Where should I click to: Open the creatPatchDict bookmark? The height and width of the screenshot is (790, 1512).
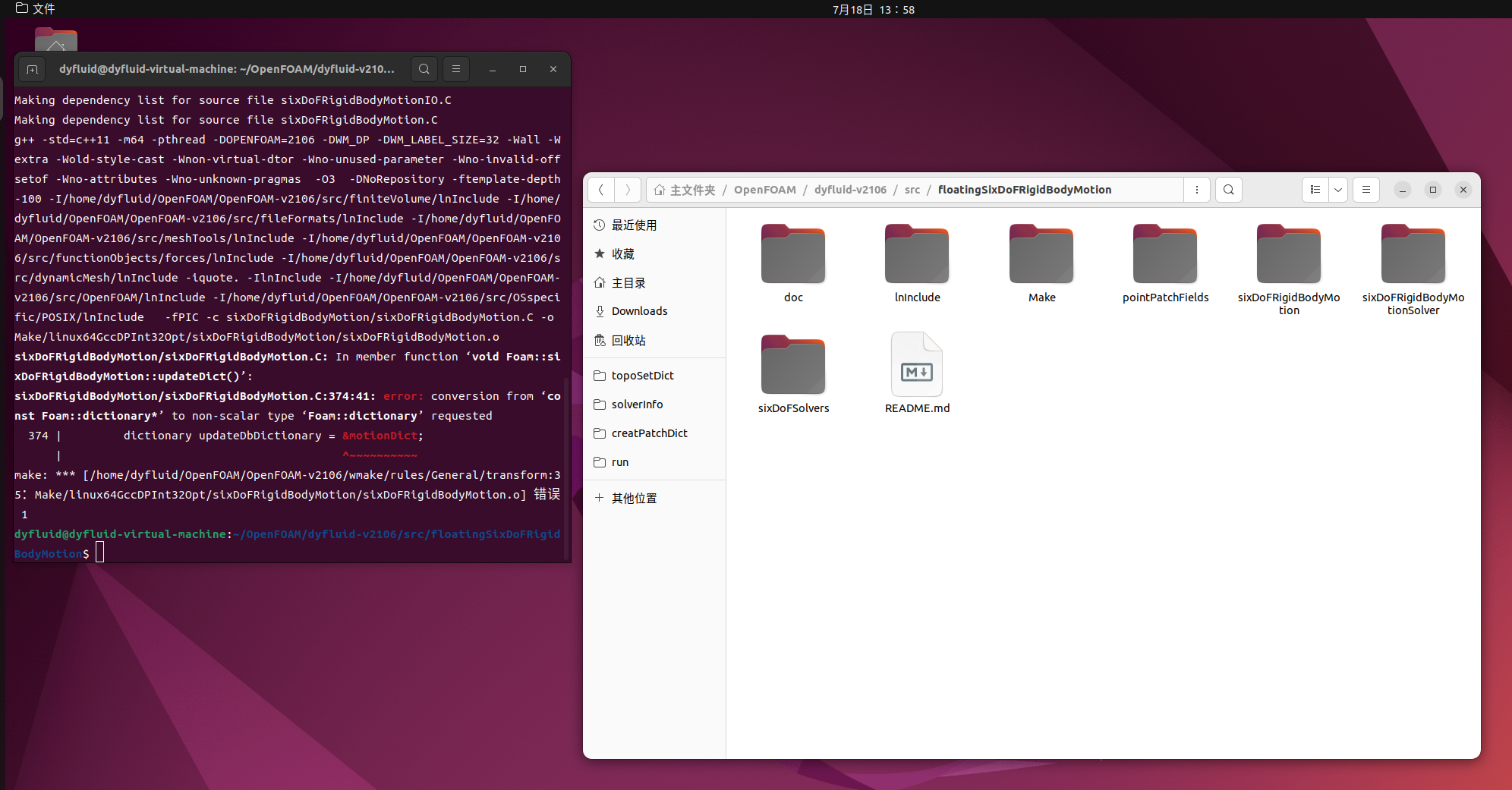tap(656, 433)
